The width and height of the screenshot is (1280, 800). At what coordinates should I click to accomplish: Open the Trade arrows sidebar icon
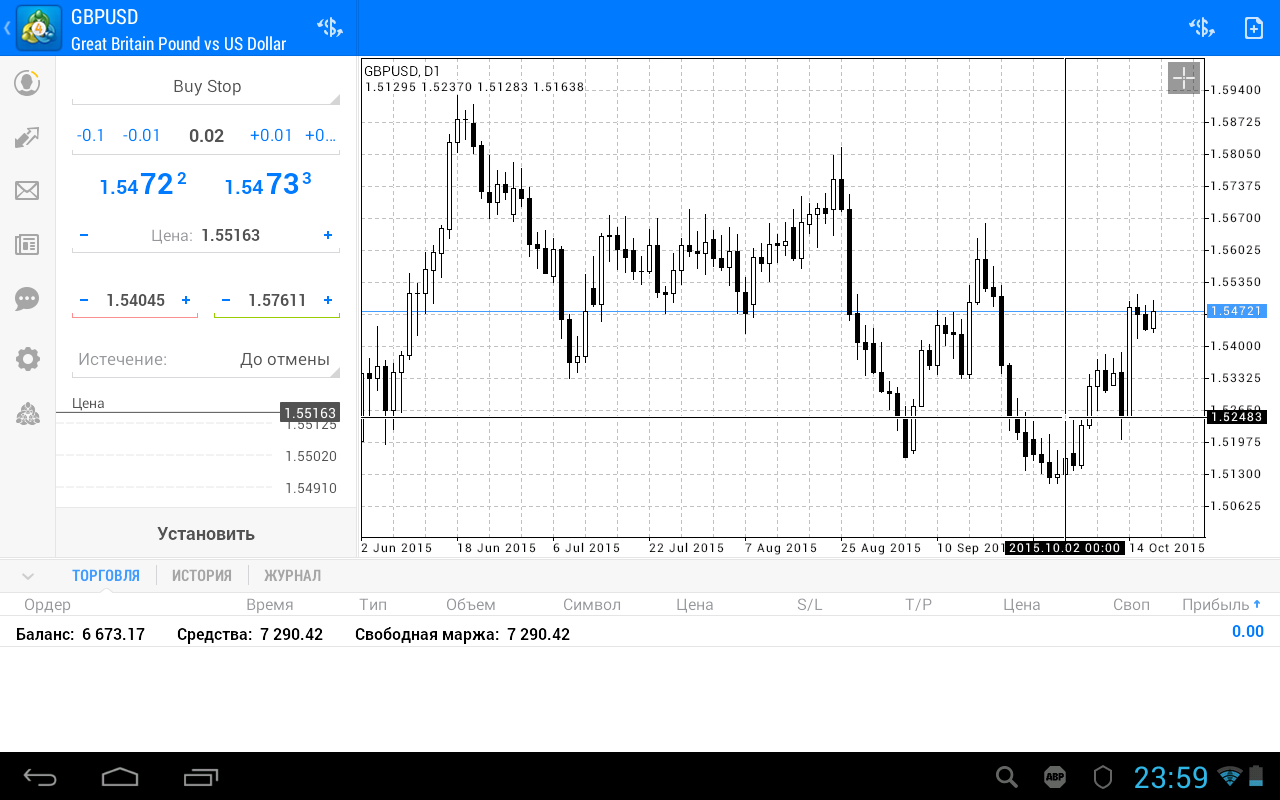[x=27, y=137]
